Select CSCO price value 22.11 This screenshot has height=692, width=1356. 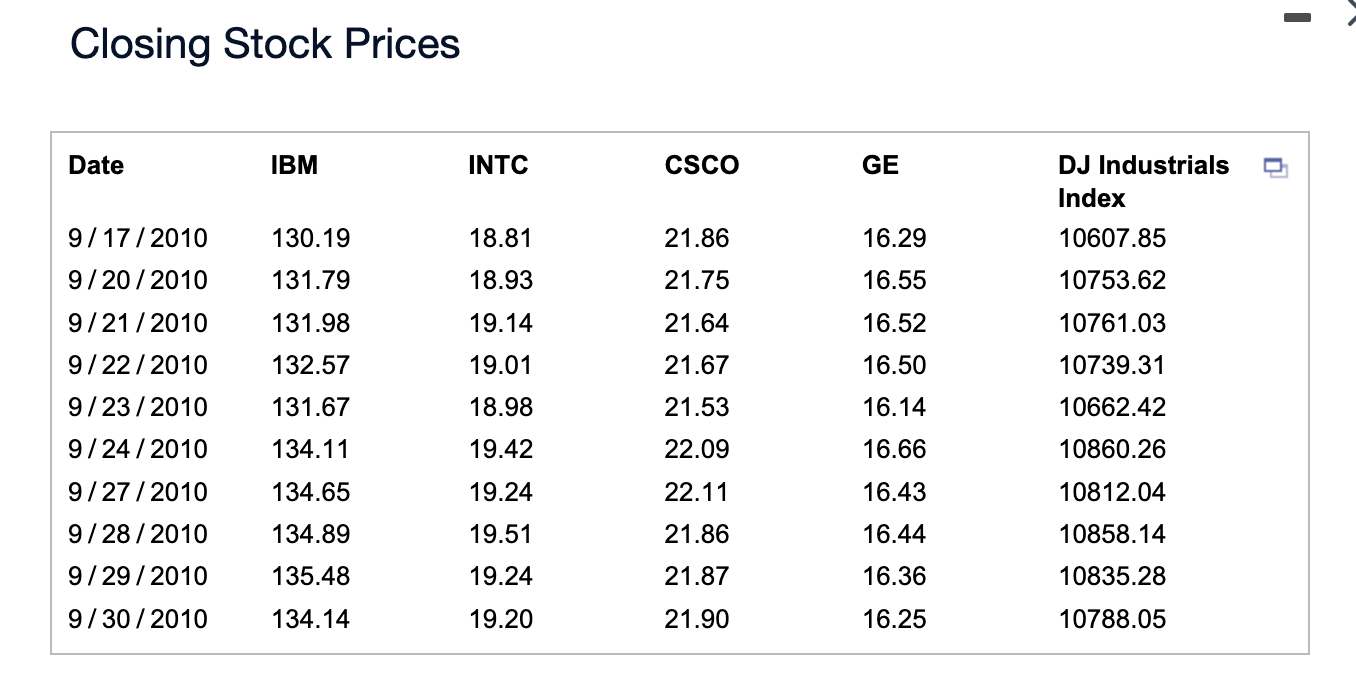(x=696, y=492)
